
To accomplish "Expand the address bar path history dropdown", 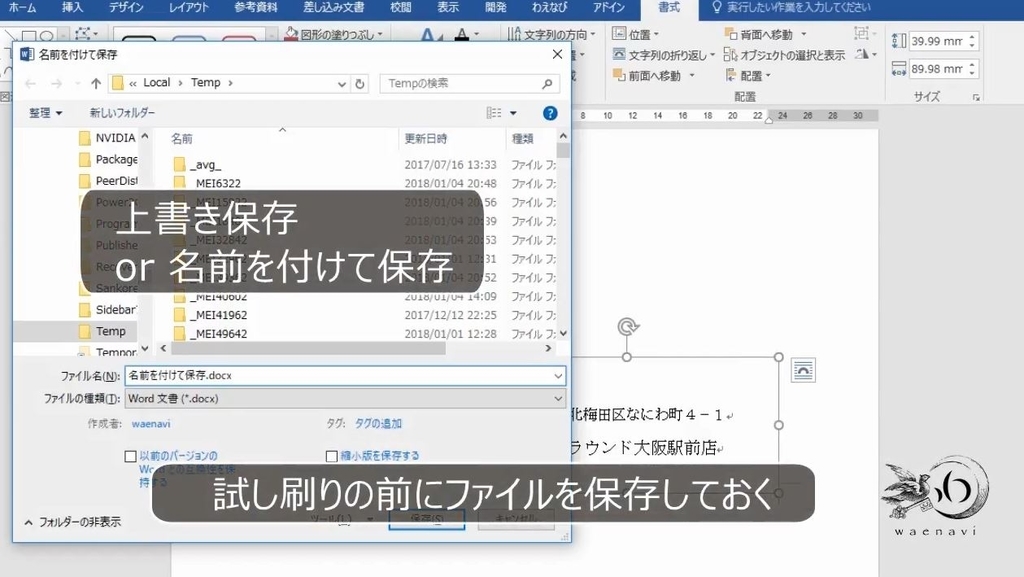I will pyautogui.click(x=341, y=84).
